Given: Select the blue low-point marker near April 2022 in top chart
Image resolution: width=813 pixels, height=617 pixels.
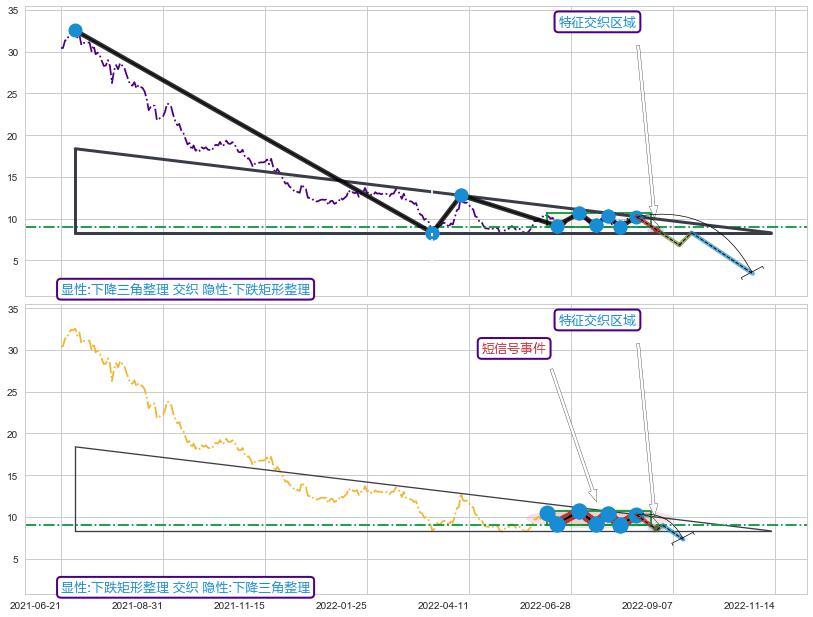Looking at the screenshot, I should pos(432,233).
